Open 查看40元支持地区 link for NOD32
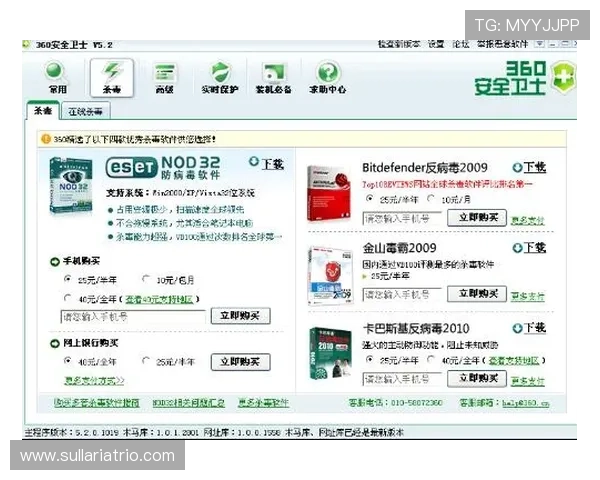This screenshot has width=600, height=480. pyautogui.click(x=159, y=299)
